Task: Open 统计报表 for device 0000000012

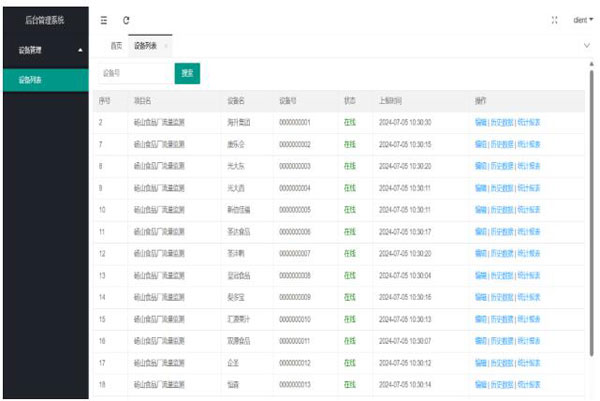Action: [529, 363]
